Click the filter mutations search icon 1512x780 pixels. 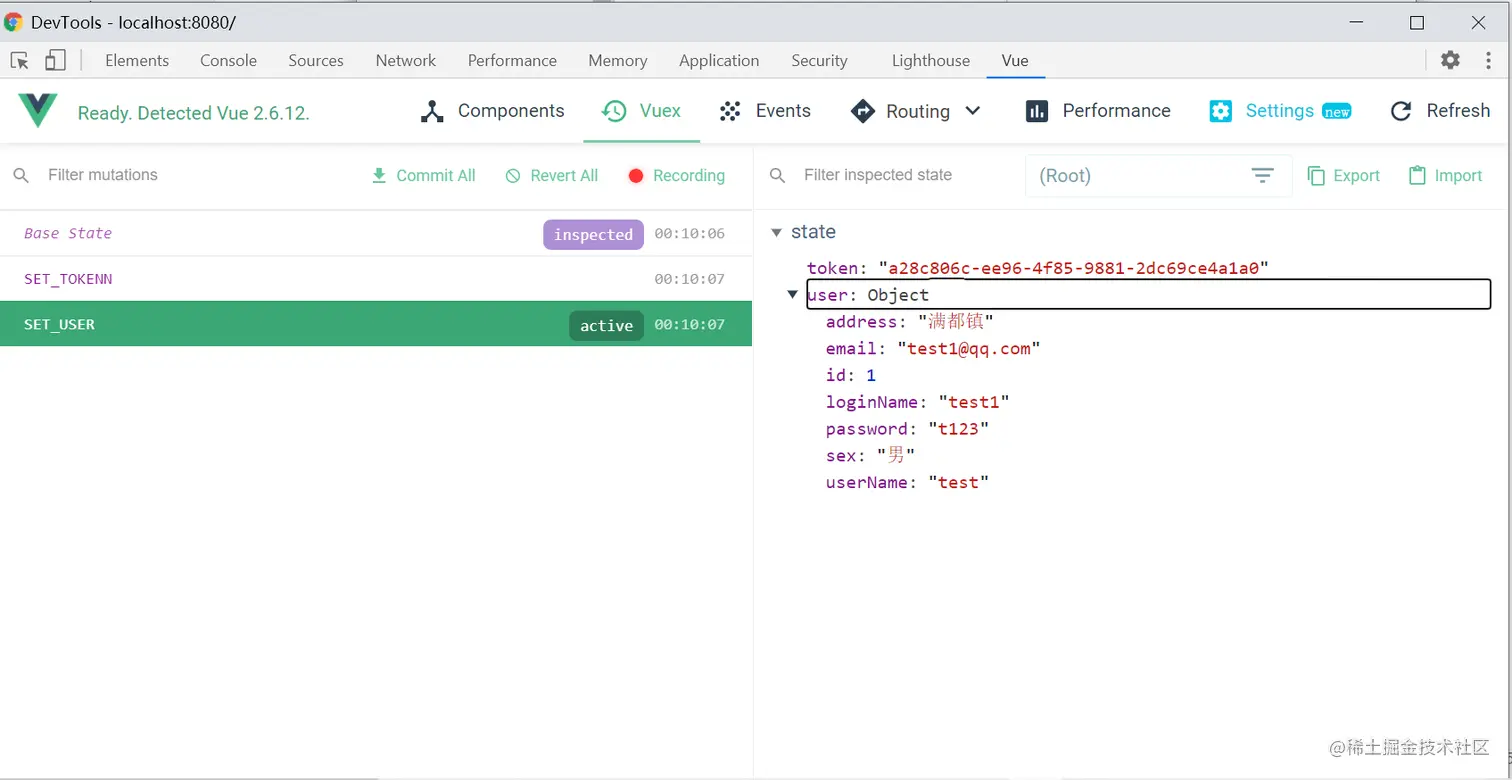[21, 176]
